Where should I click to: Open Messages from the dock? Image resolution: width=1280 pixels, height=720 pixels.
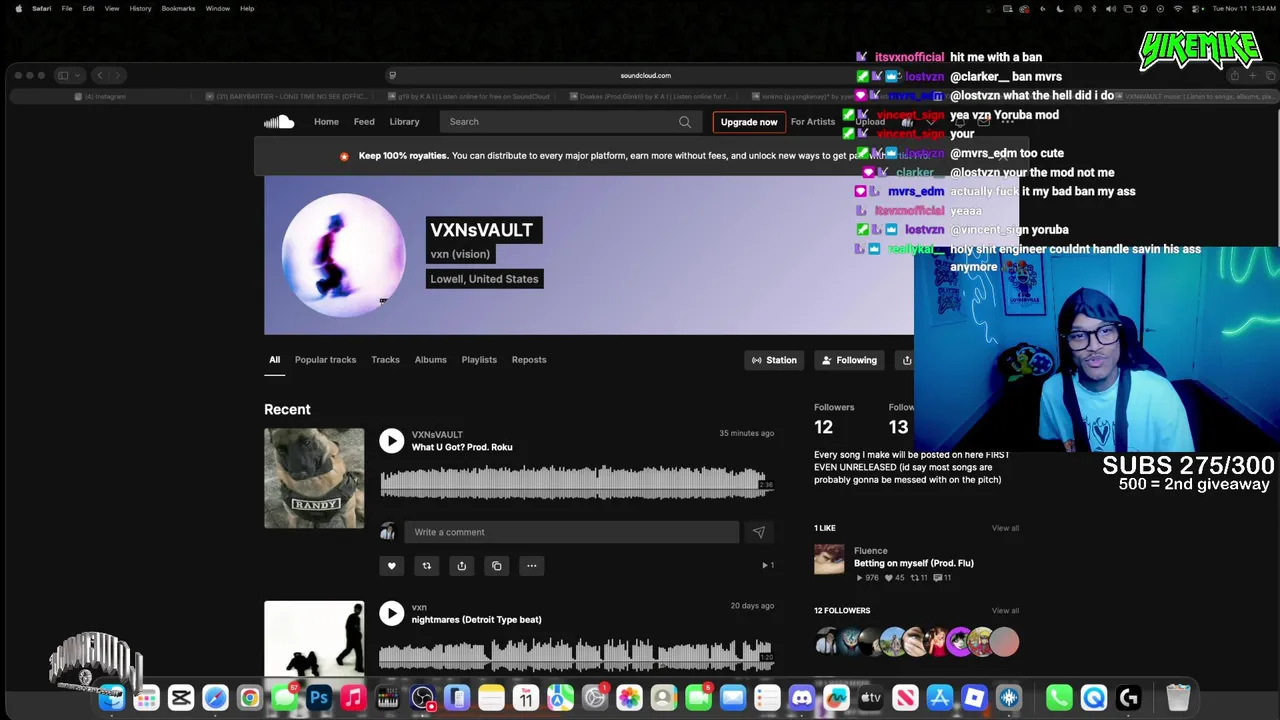pos(284,697)
